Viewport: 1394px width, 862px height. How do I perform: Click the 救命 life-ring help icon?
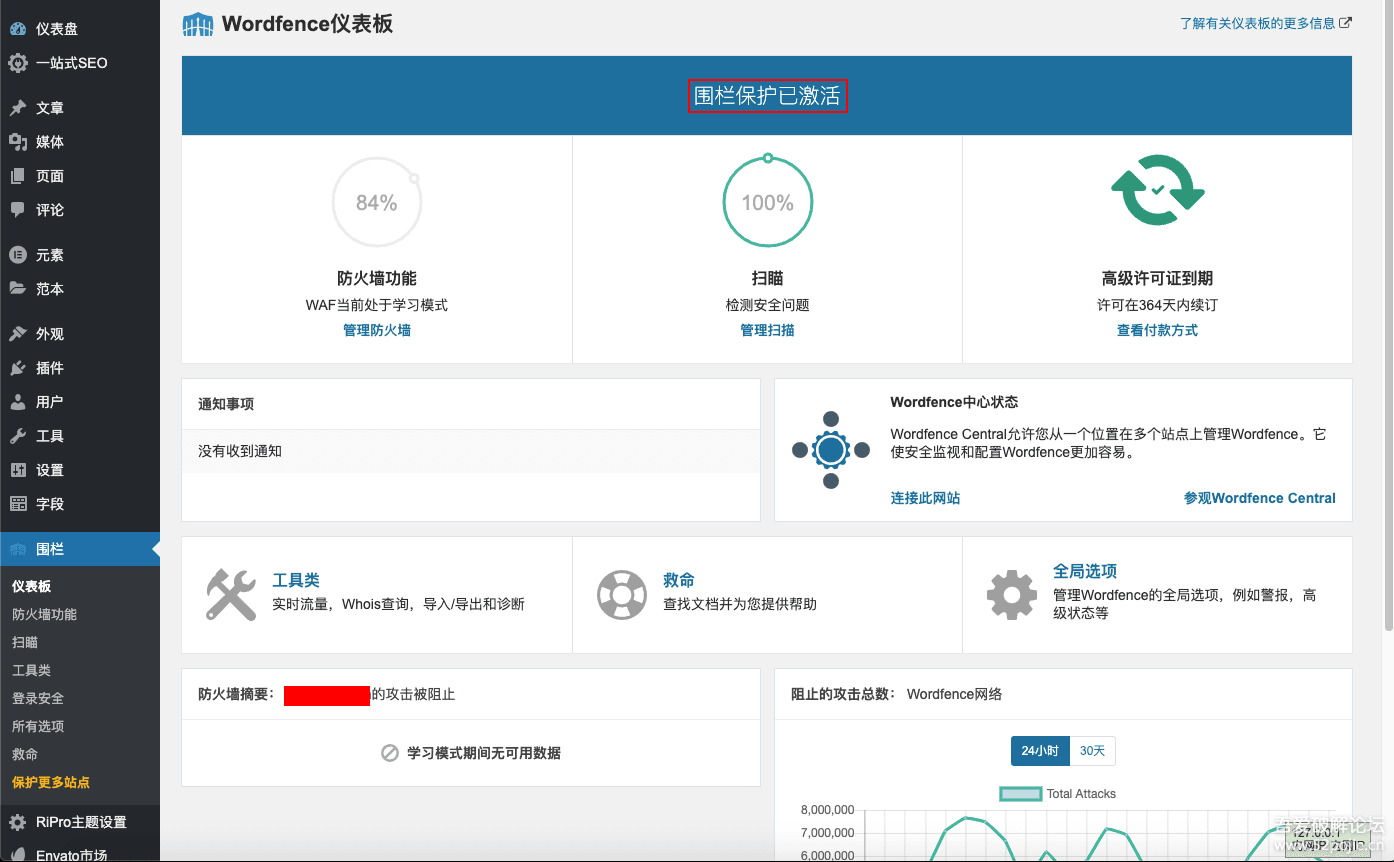click(622, 594)
